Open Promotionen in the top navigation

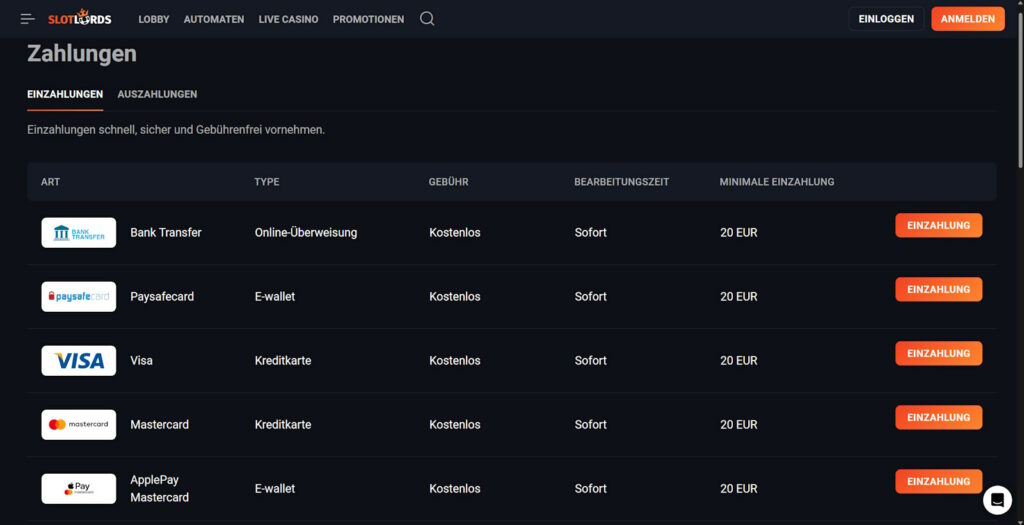point(368,19)
